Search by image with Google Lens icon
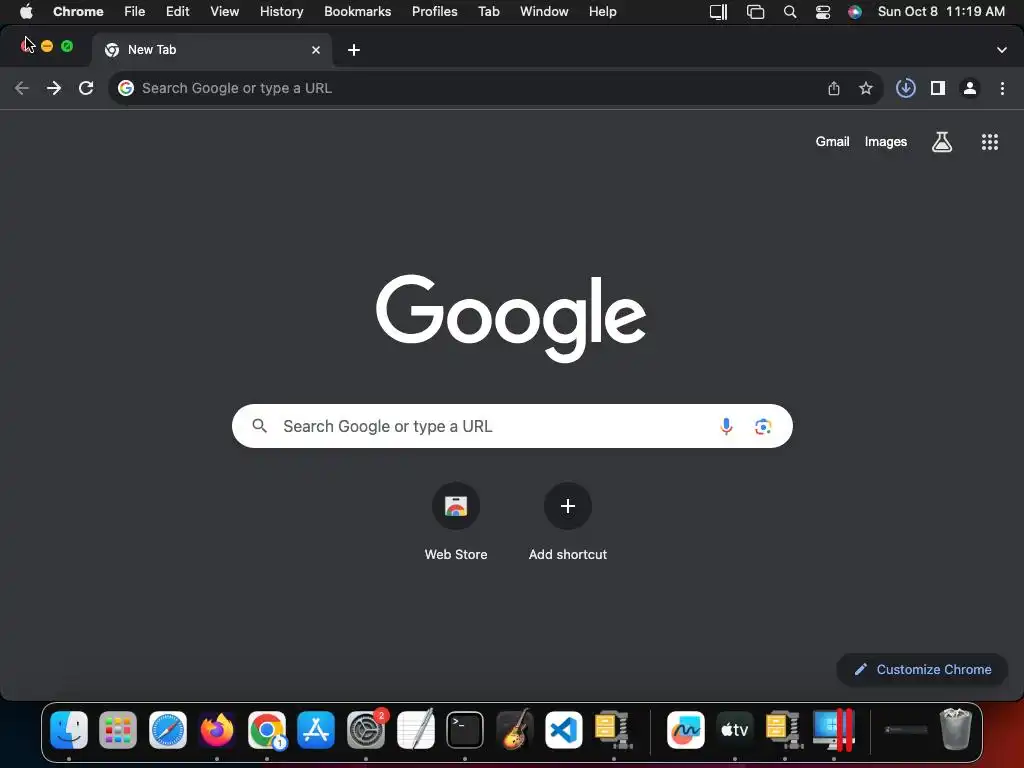The image size is (1024, 768). (x=763, y=426)
